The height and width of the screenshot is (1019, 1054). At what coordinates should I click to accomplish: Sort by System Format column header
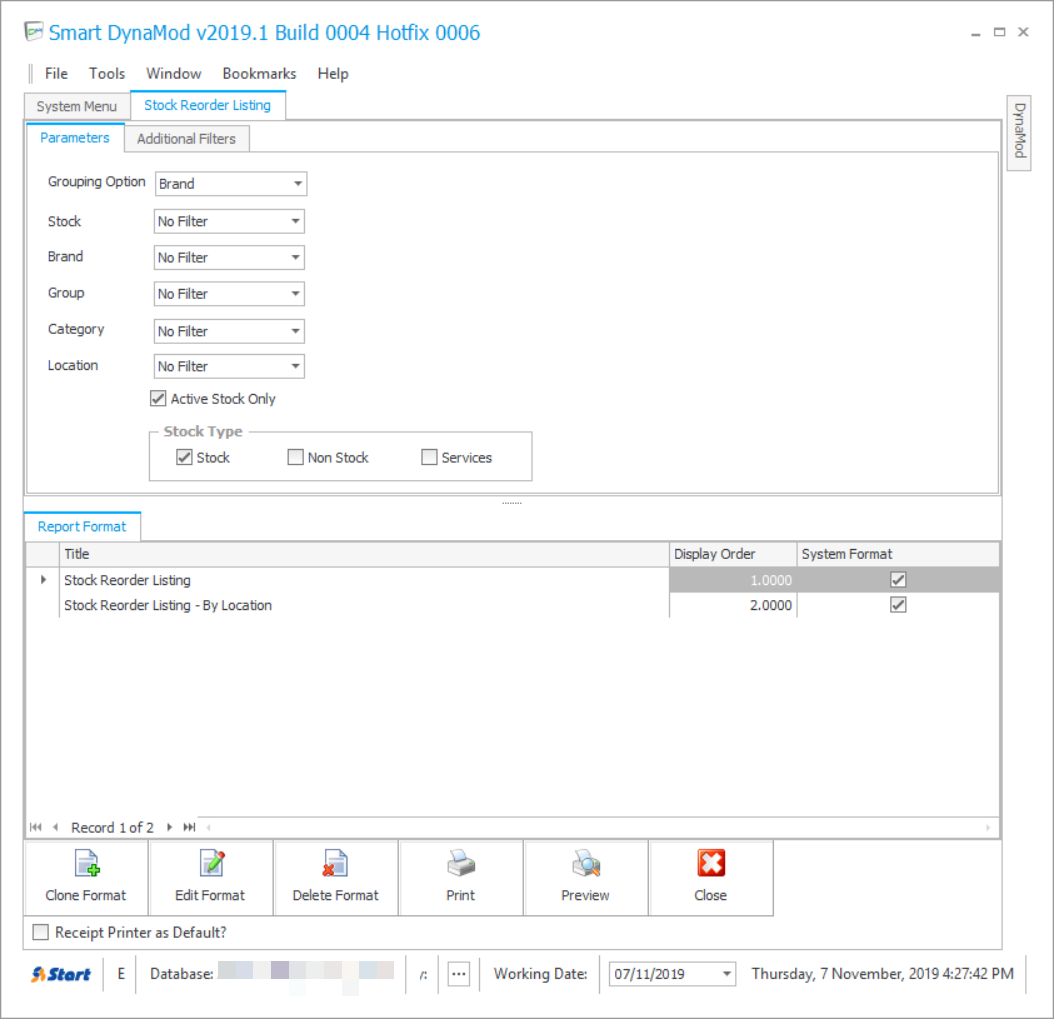(898, 554)
